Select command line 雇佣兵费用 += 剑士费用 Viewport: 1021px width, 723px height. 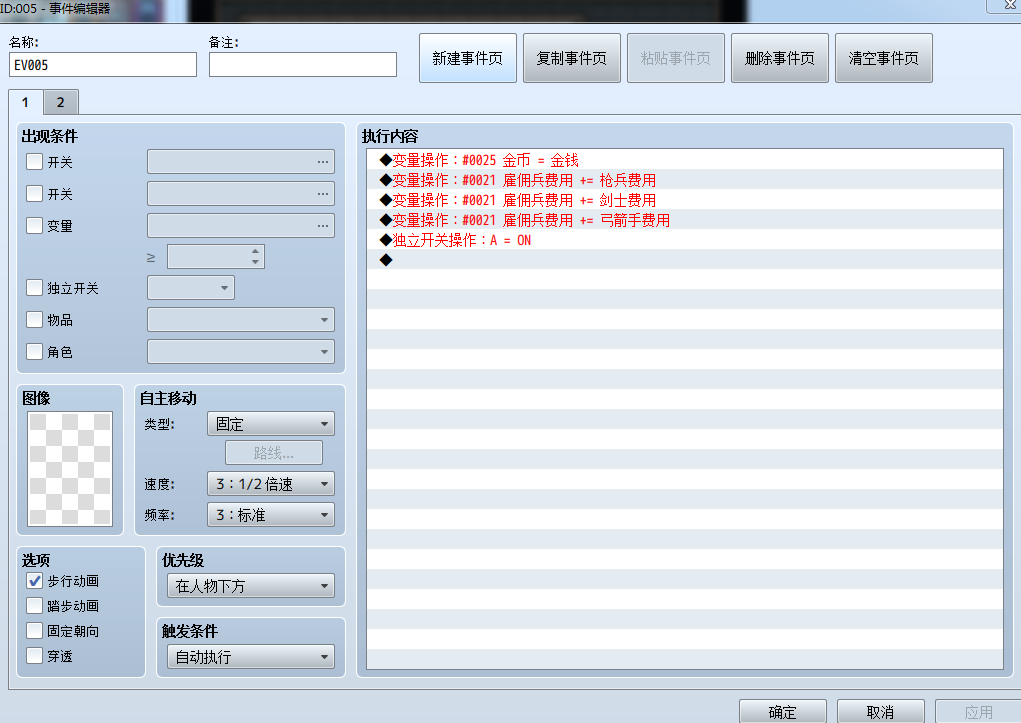pos(684,200)
